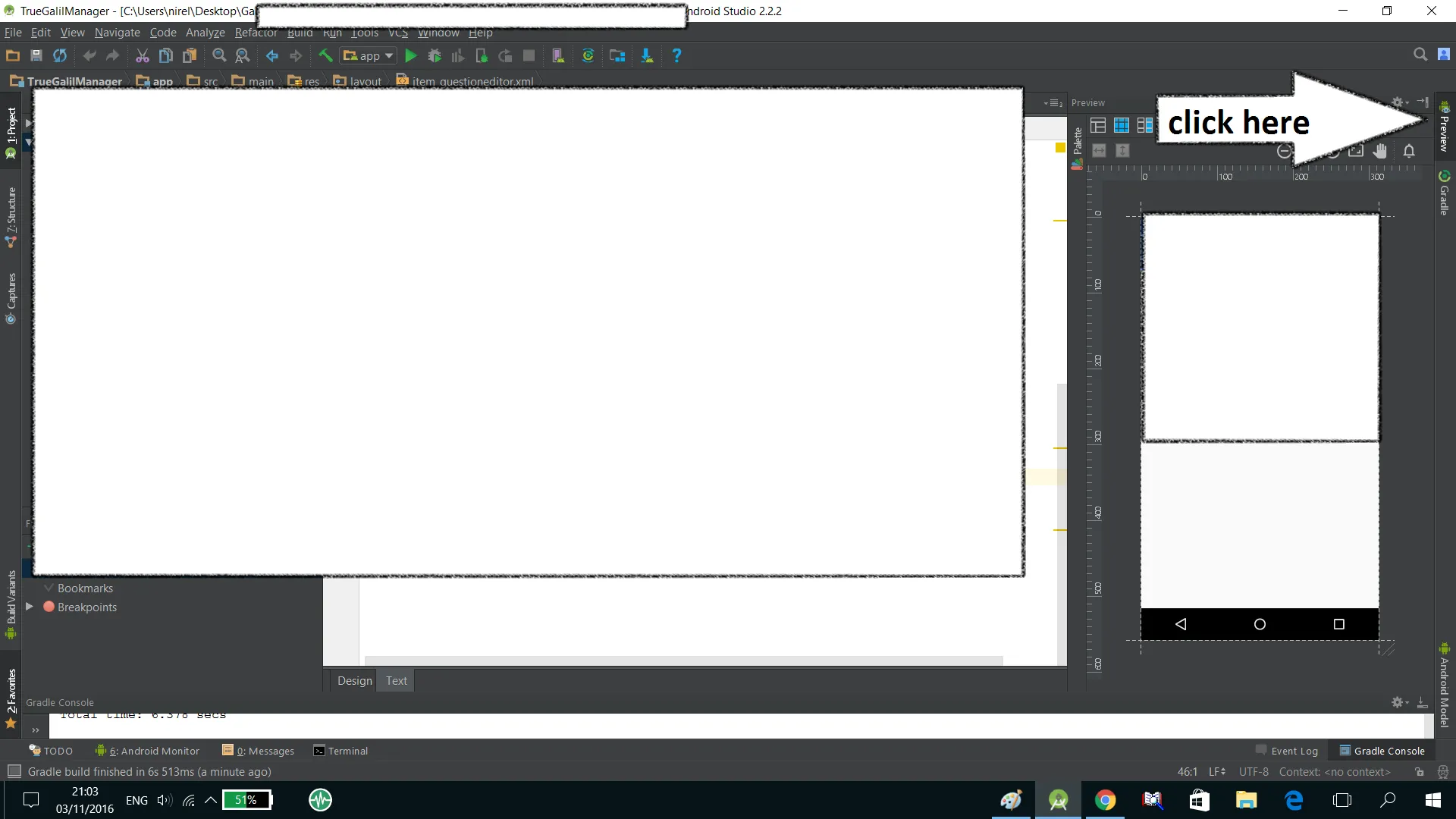Toggle the Design view mode icon
Screen dimensions: 1456x819
click(1098, 125)
